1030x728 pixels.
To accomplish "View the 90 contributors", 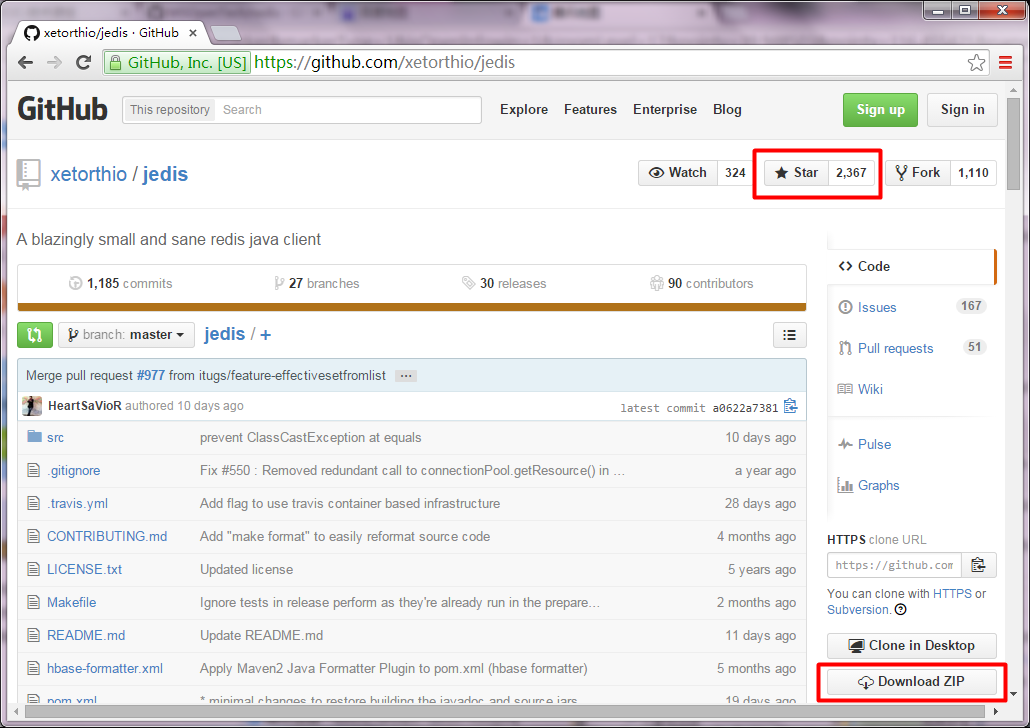I will (x=702, y=283).
